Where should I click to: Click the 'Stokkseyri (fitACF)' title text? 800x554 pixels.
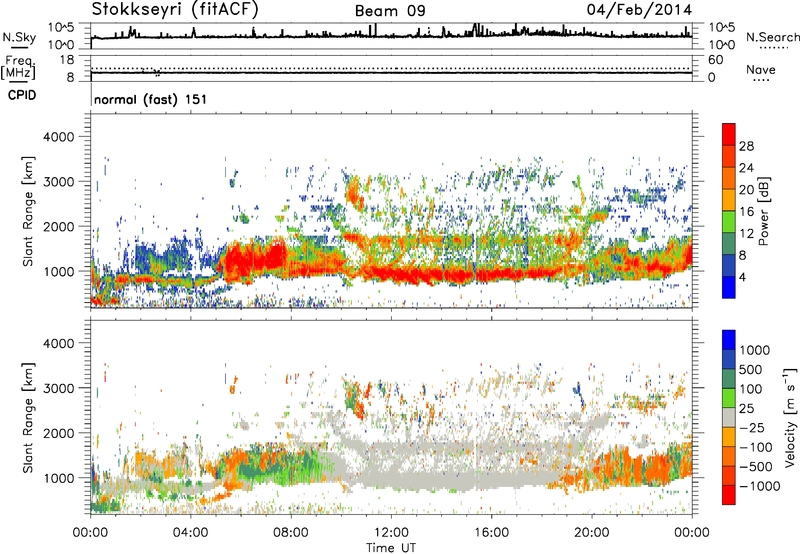tap(176, 9)
